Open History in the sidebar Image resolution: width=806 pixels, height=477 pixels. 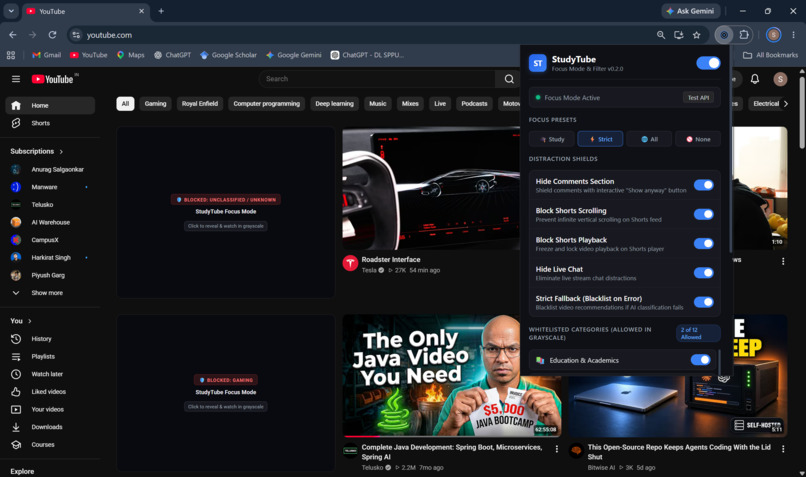[x=50, y=339]
